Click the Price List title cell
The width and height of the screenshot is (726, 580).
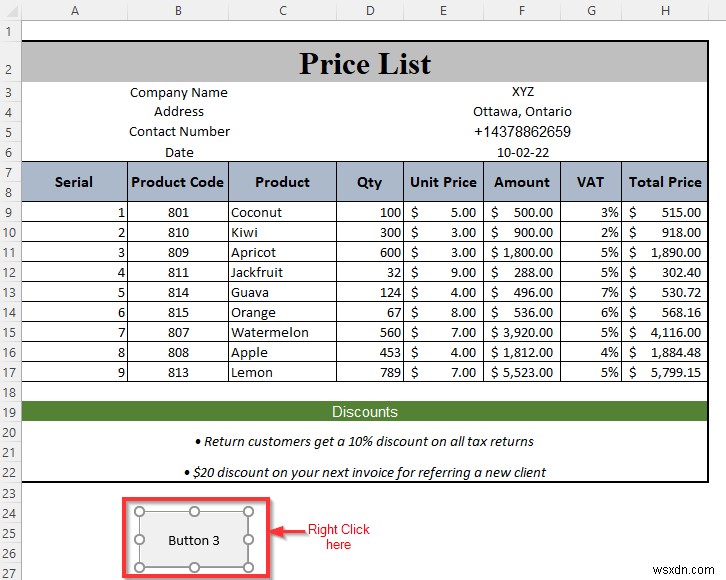pos(365,62)
